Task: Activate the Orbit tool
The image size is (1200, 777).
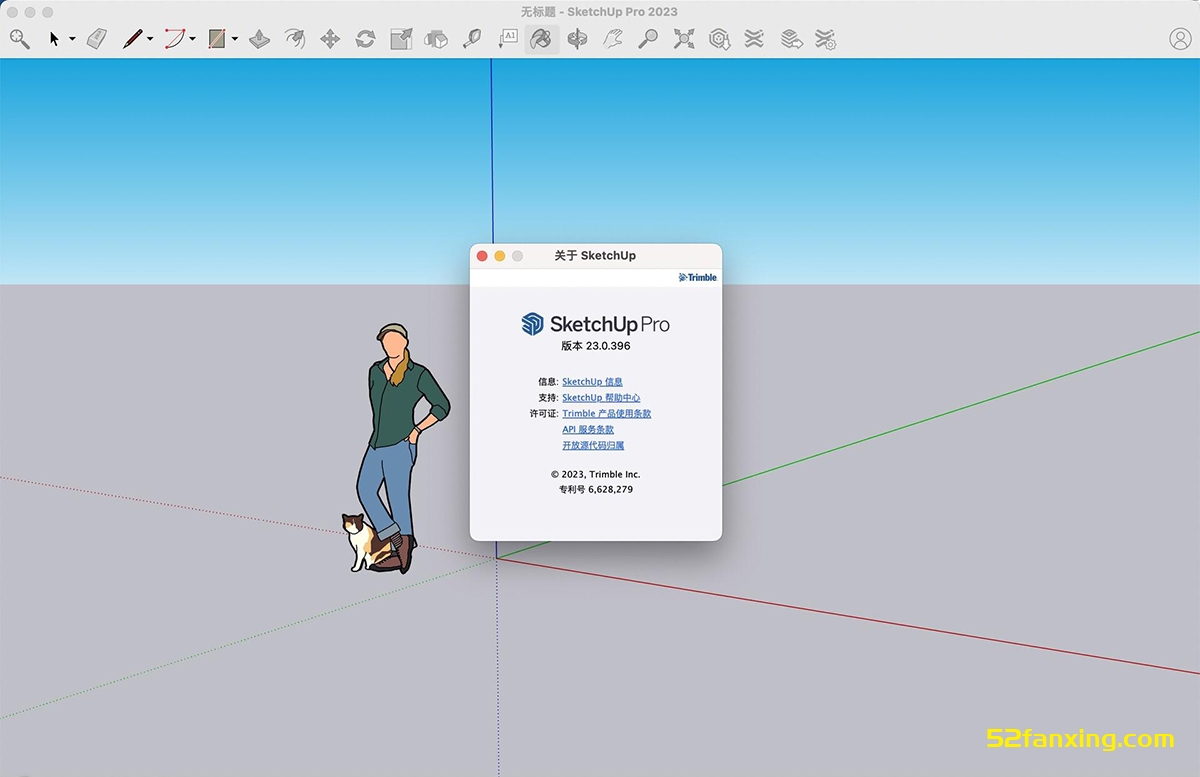Action: [x=577, y=39]
